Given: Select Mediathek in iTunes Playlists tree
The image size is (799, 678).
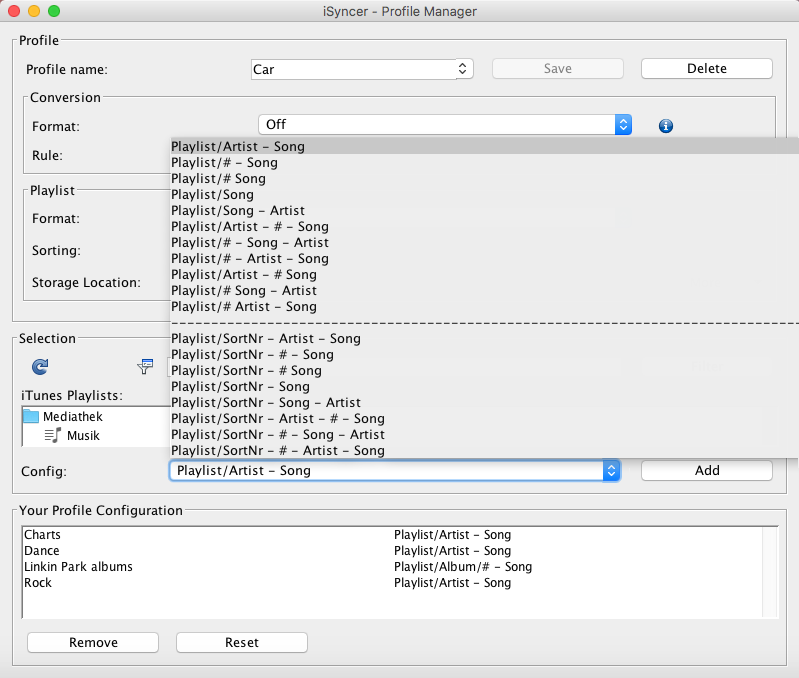Looking at the screenshot, I should coord(72,417).
